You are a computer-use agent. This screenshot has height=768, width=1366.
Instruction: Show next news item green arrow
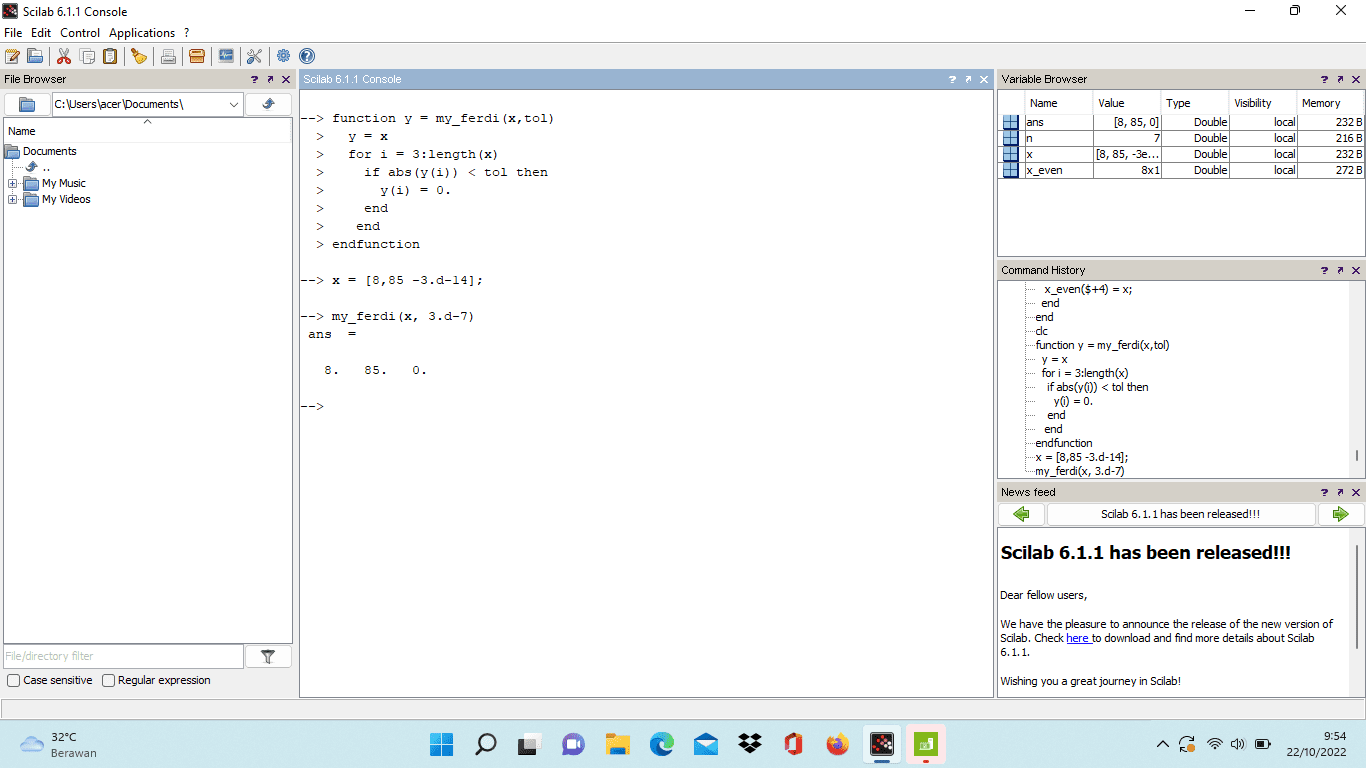tap(1340, 514)
